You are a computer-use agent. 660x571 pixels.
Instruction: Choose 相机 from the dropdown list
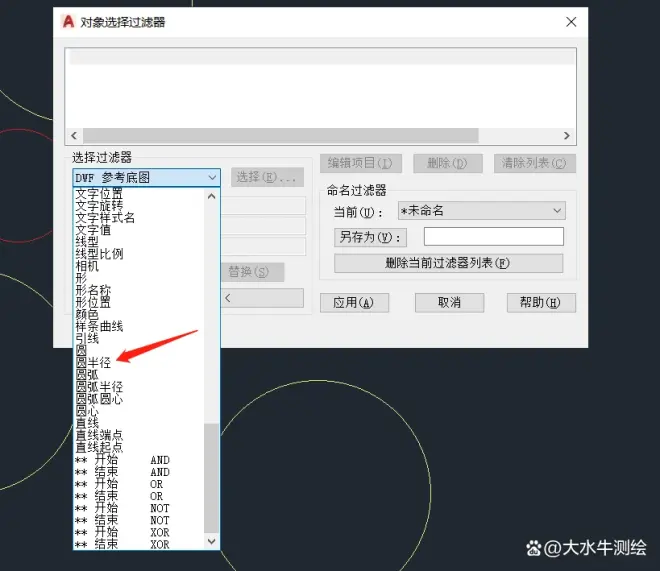pos(87,266)
